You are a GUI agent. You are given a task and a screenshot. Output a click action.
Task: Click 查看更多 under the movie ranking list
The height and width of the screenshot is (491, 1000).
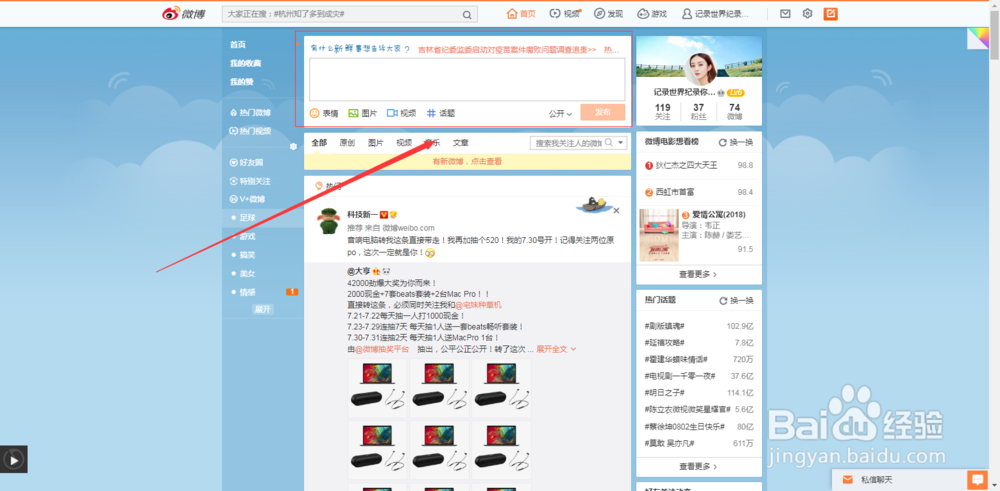698,274
